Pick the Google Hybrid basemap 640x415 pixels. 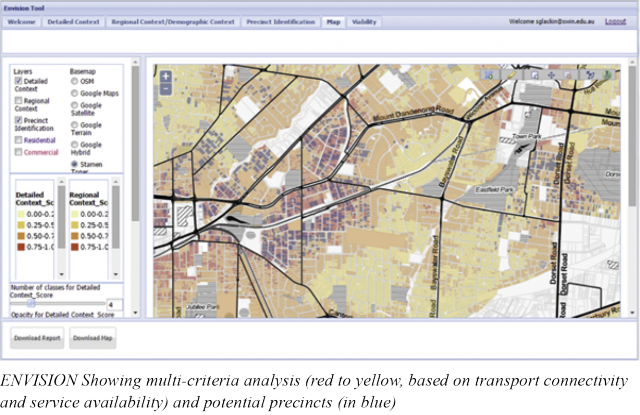[x=74, y=144]
